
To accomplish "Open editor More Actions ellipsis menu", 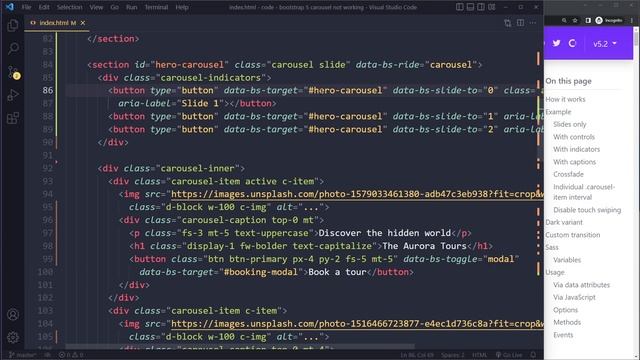I will point(533,23).
